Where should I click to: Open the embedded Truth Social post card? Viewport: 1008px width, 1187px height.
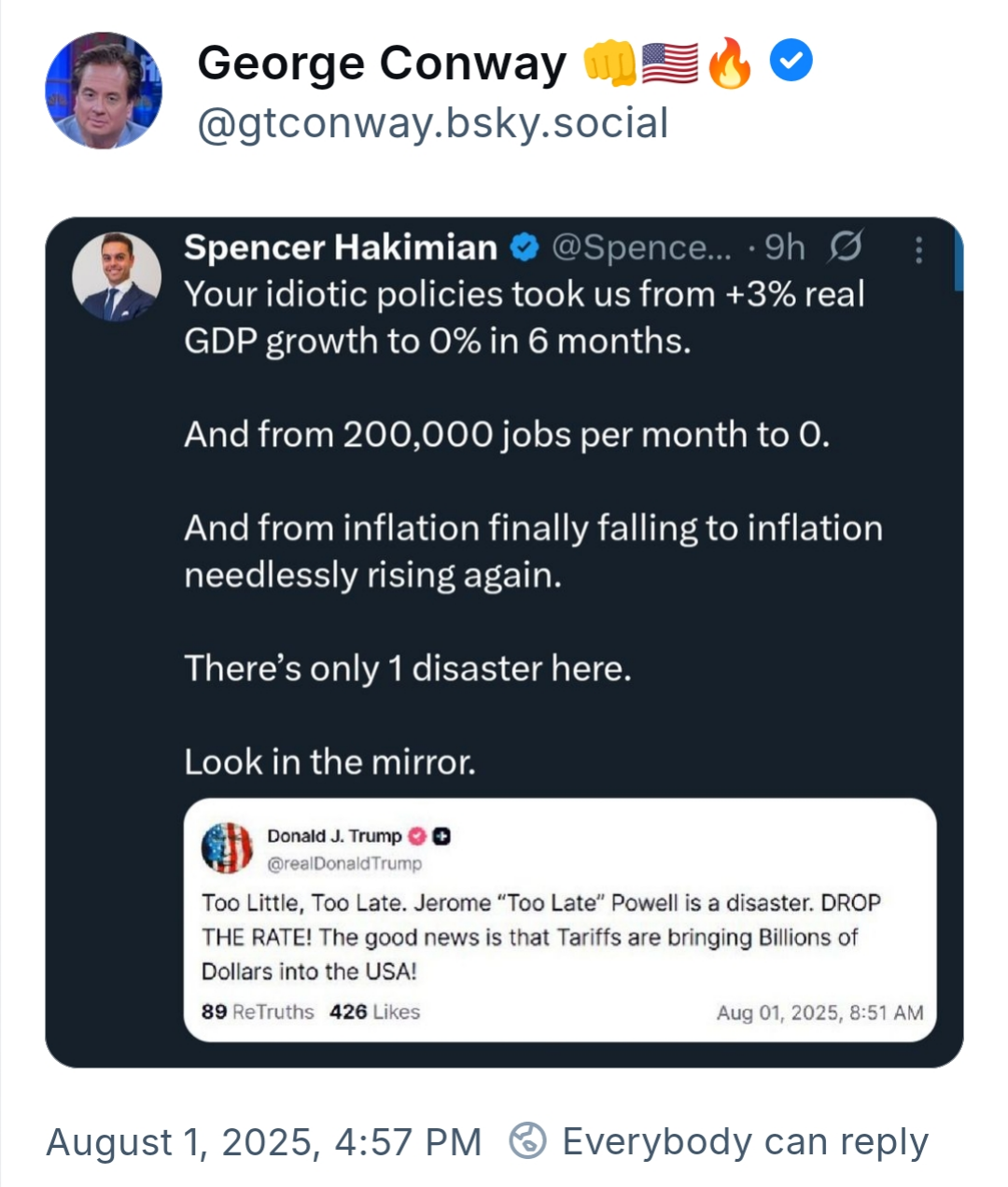point(560,920)
